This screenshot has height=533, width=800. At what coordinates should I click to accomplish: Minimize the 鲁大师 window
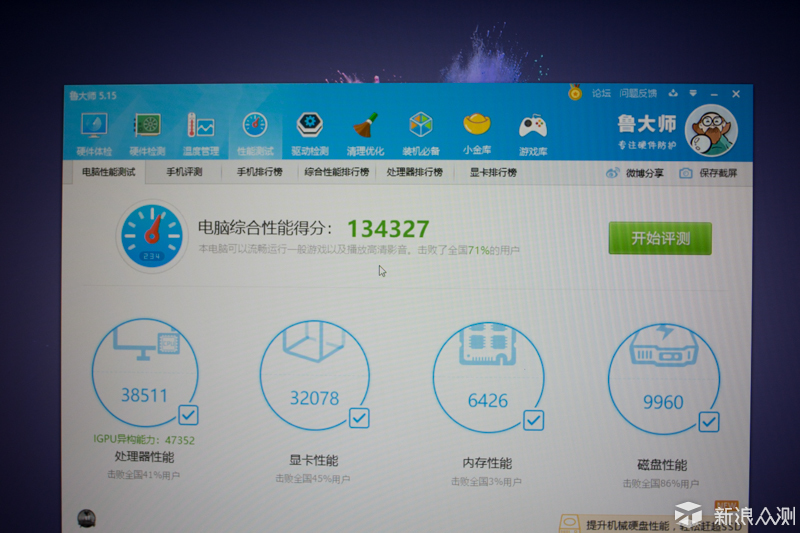[x=714, y=94]
